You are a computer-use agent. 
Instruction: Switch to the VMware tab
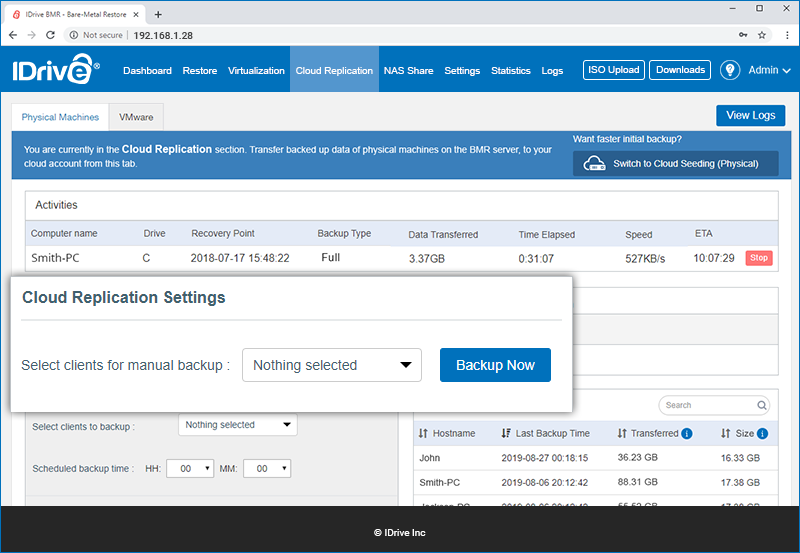[136, 117]
